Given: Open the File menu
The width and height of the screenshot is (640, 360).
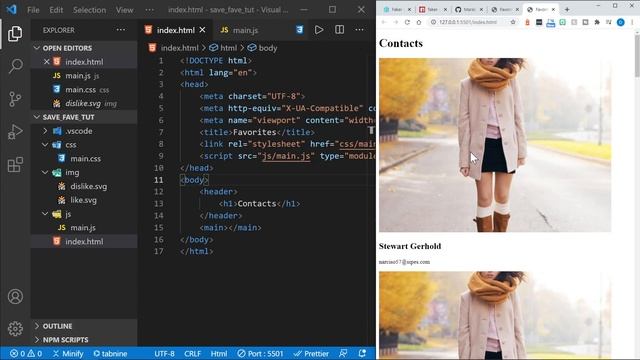Looking at the screenshot, I should pyautogui.click(x=33, y=10).
